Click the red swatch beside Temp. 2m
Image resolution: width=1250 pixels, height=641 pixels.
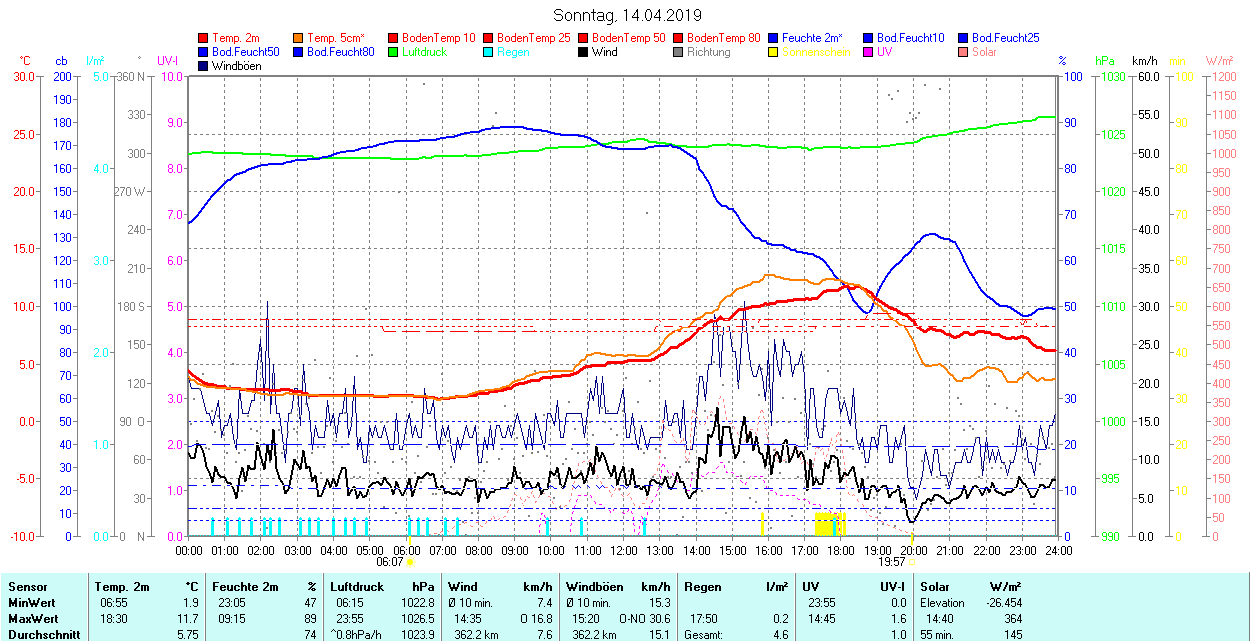pyautogui.click(x=203, y=38)
